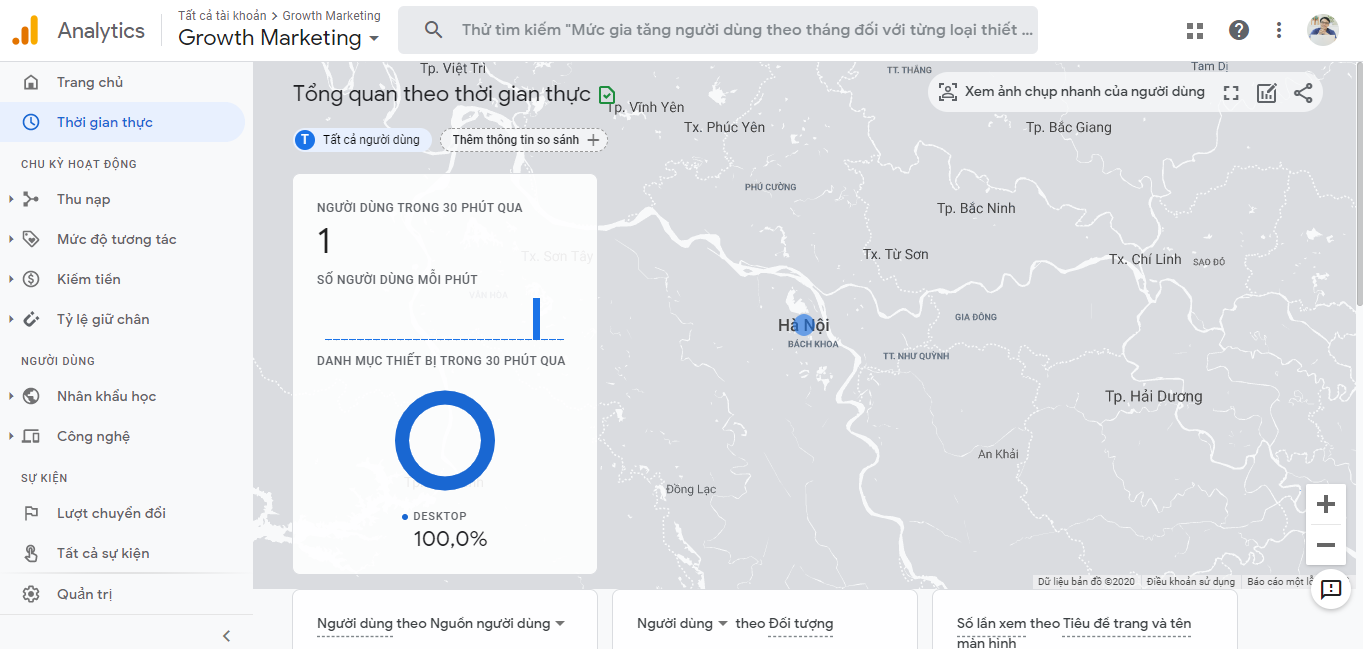
Task: Click the help question mark icon
Action: click(1239, 30)
